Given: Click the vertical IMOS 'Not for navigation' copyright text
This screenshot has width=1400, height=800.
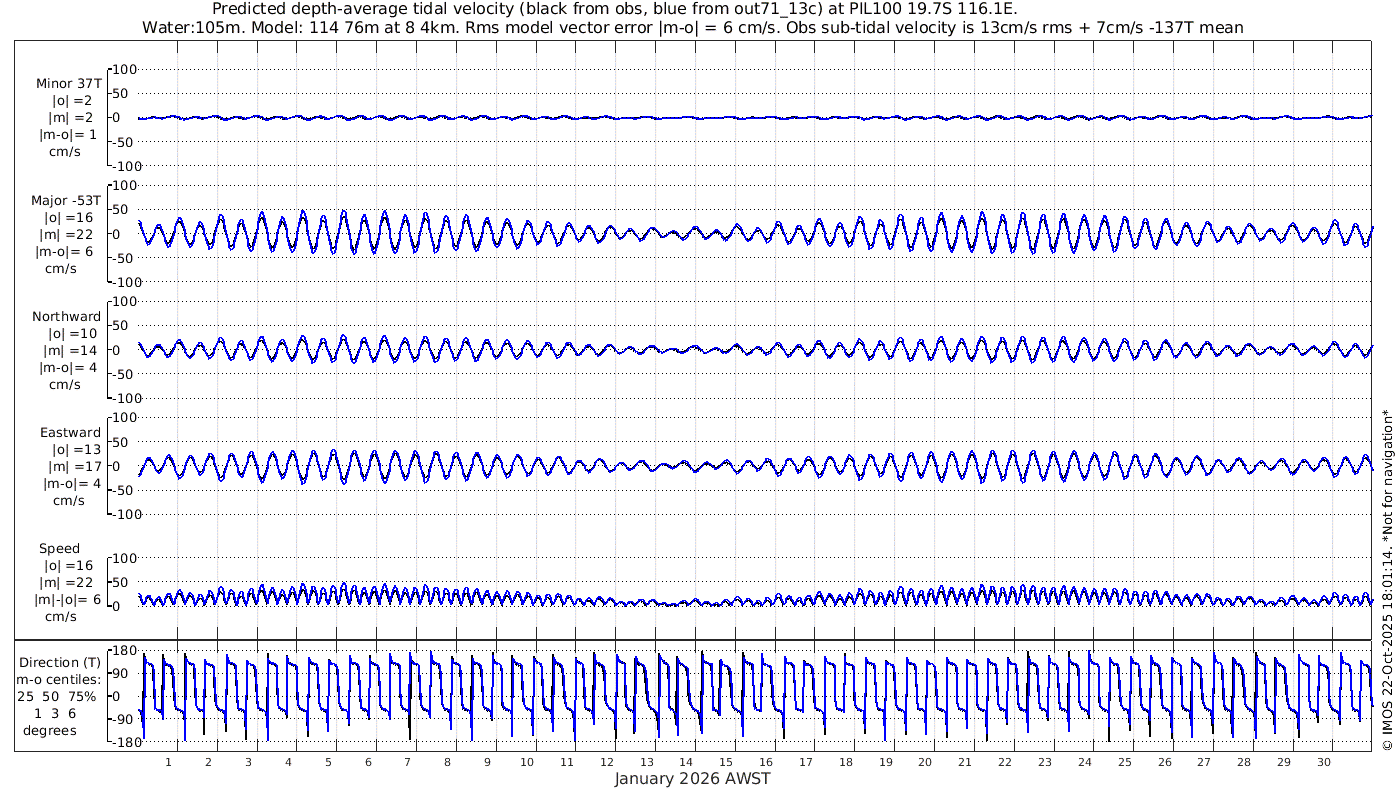Looking at the screenshot, I should pos(1387,580).
